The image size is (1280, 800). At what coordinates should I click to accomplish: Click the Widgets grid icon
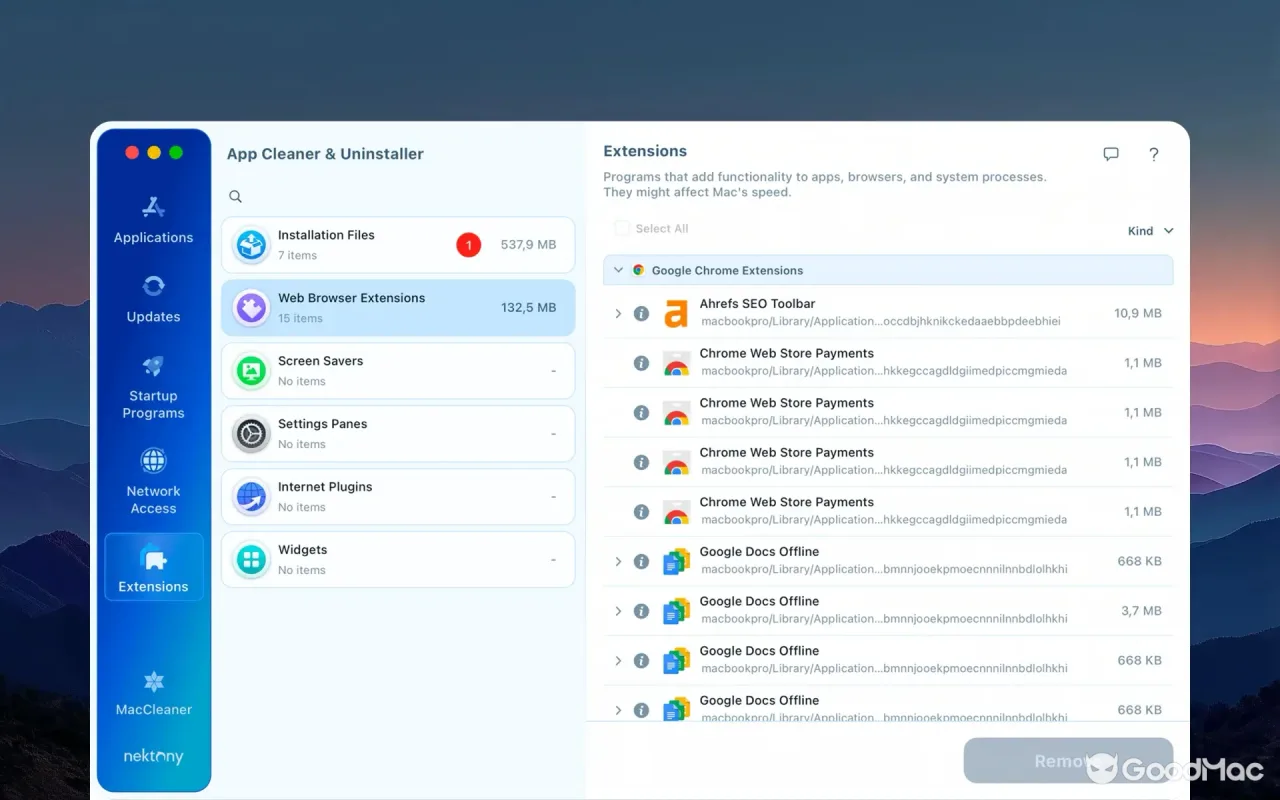pos(251,560)
